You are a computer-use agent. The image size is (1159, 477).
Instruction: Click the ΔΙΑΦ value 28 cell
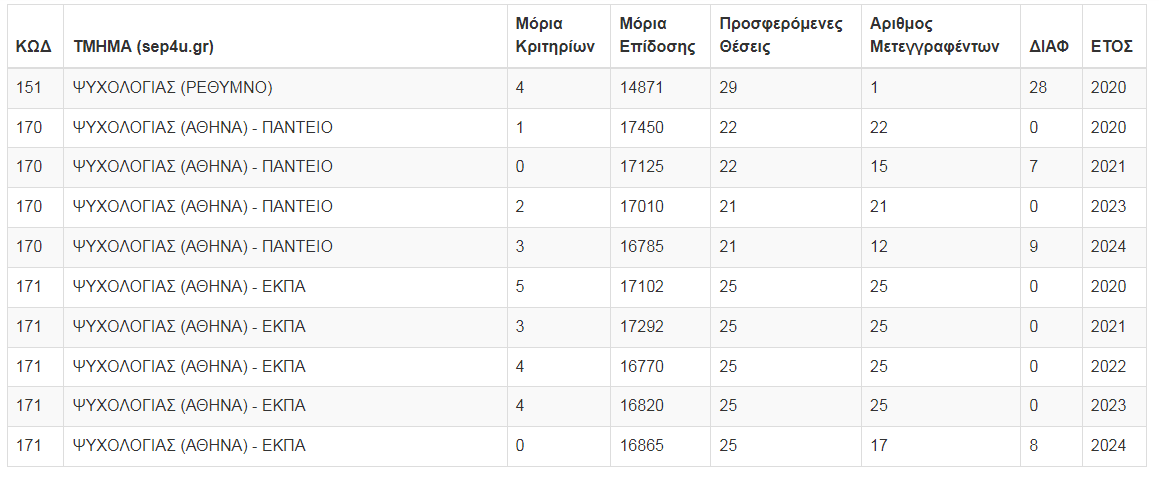(1038, 88)
